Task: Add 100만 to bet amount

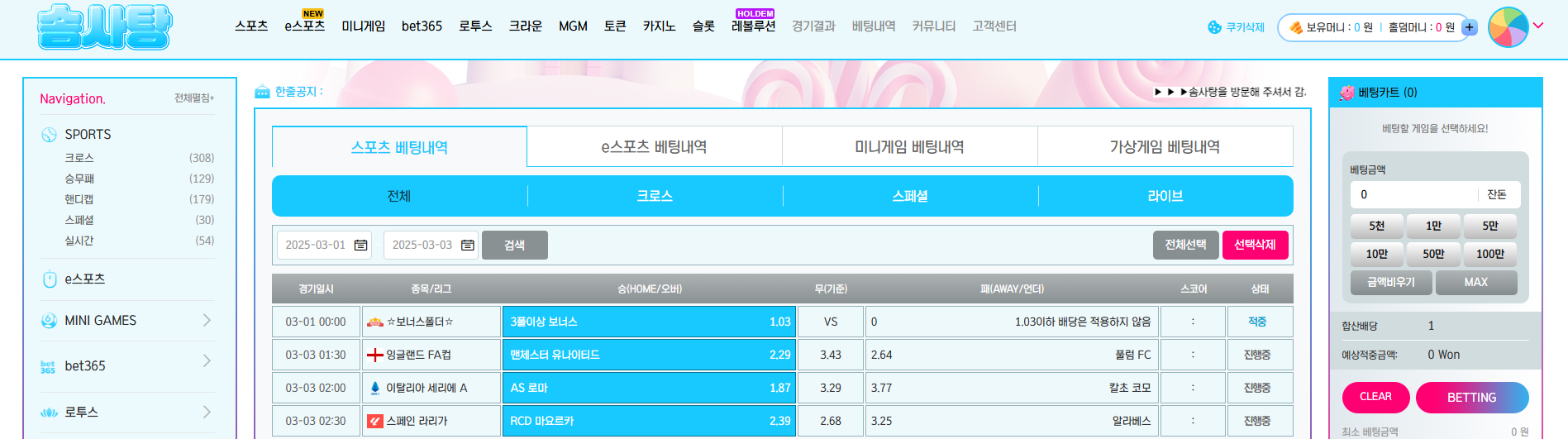Action: [1490, 254]
